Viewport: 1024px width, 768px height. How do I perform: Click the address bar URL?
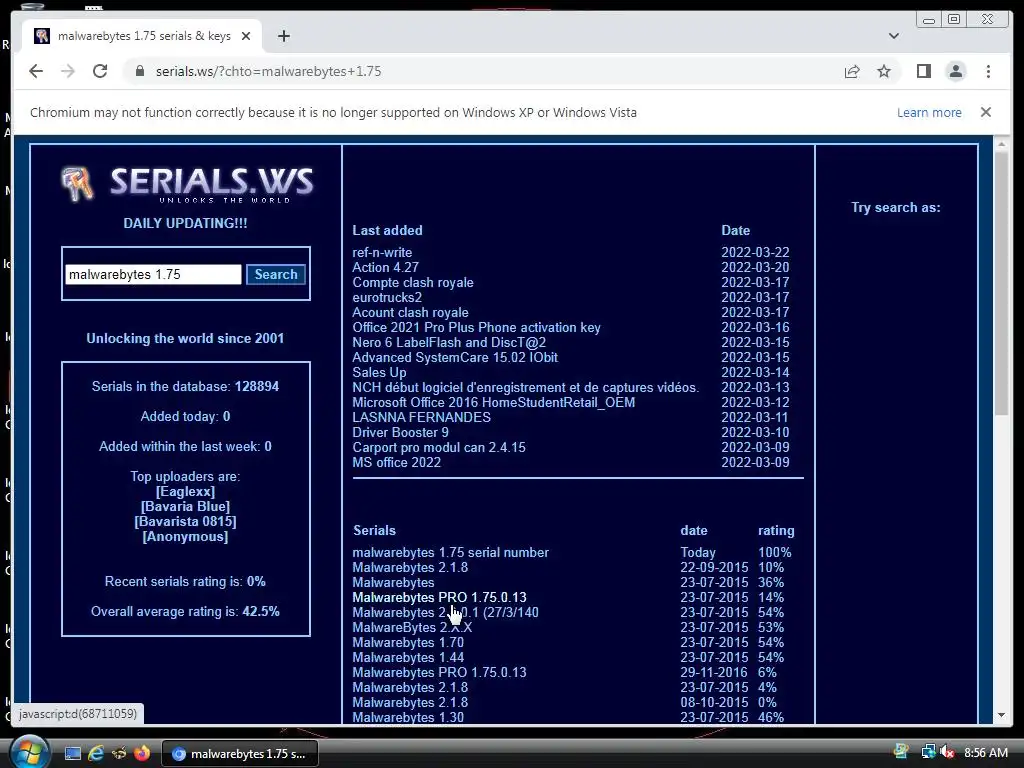click(x=268, y=71)
